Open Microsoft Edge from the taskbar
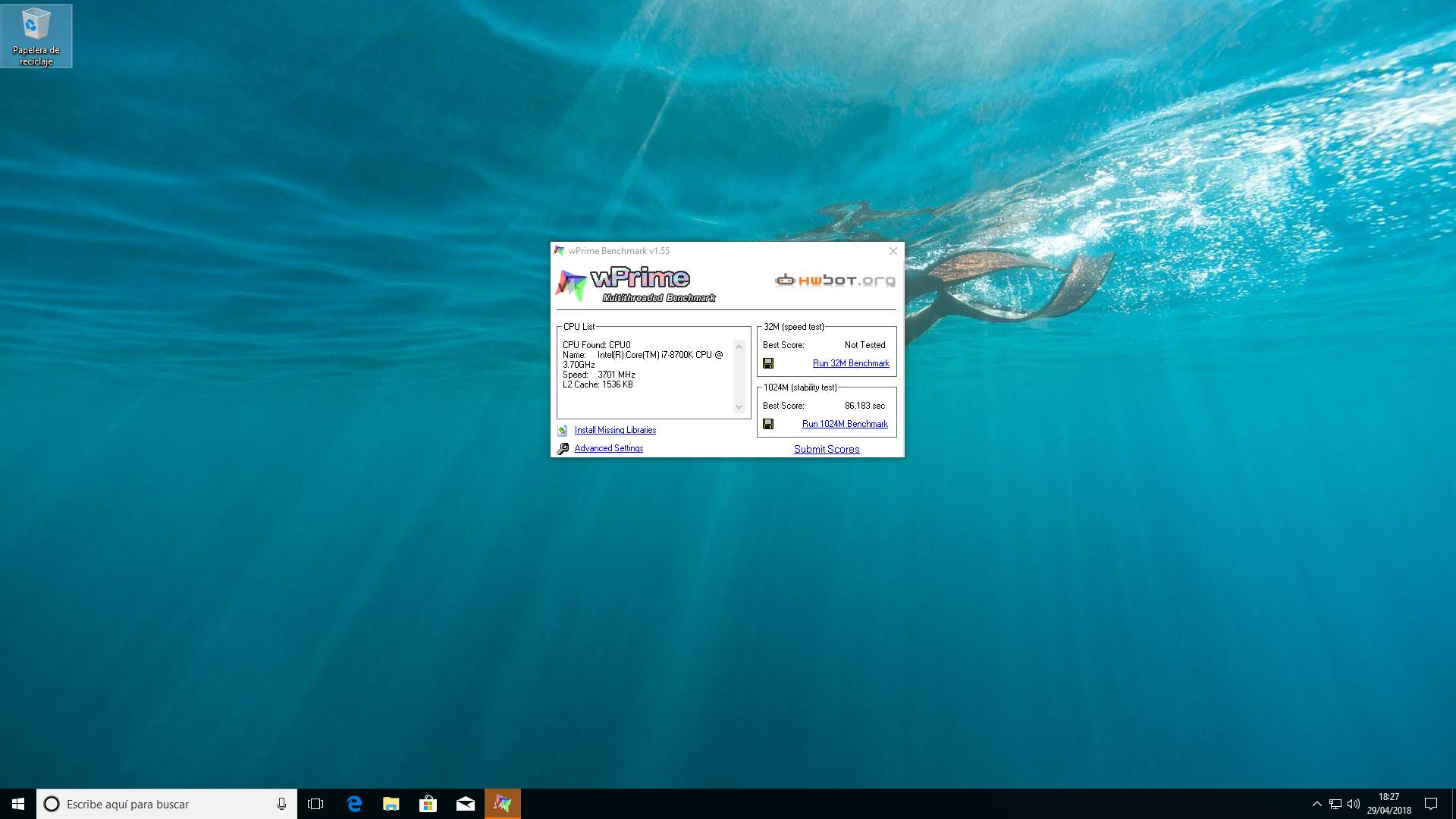 354,804
